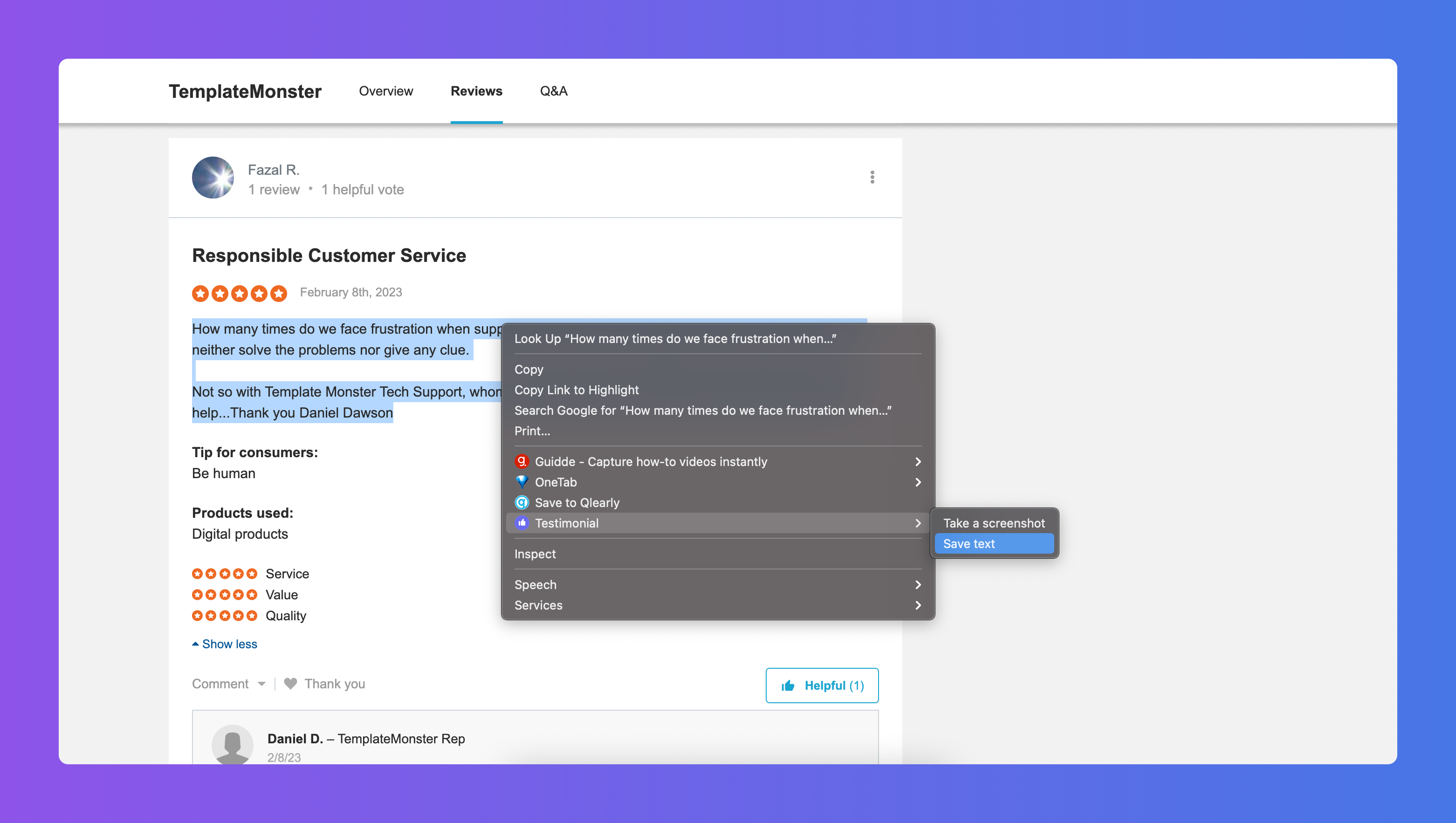This screenshot has height=823, width=1456.
Task: Click the 1 helpful vote text
Action: (x=363, y=189)
